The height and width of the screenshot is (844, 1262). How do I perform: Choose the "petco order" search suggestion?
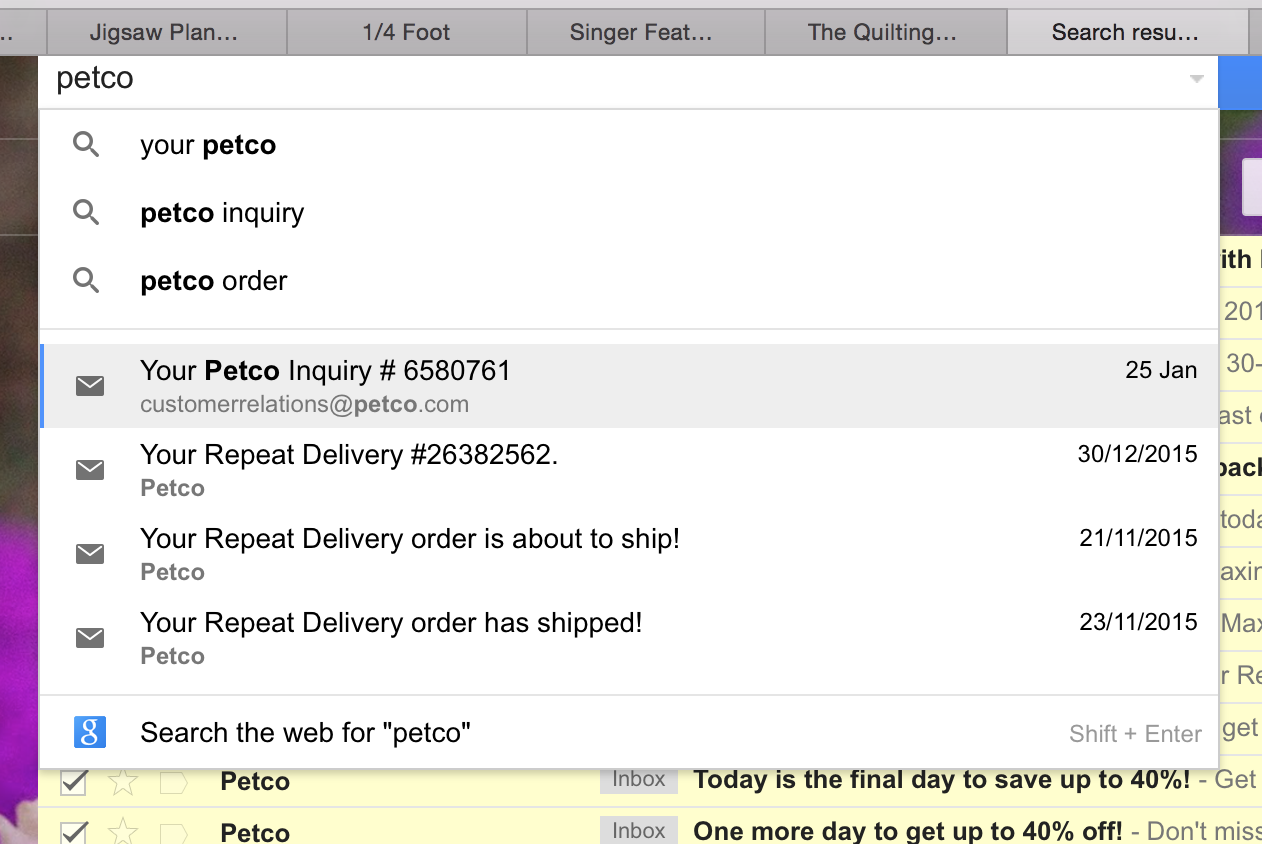pyautogui.click(x=629, y=281)
